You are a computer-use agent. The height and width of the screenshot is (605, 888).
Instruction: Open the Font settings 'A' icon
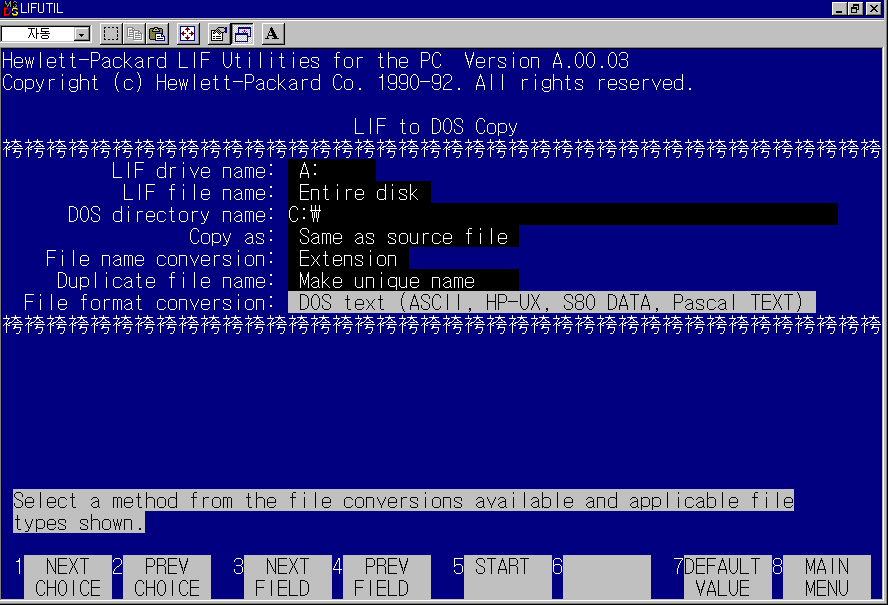(272, 34)
